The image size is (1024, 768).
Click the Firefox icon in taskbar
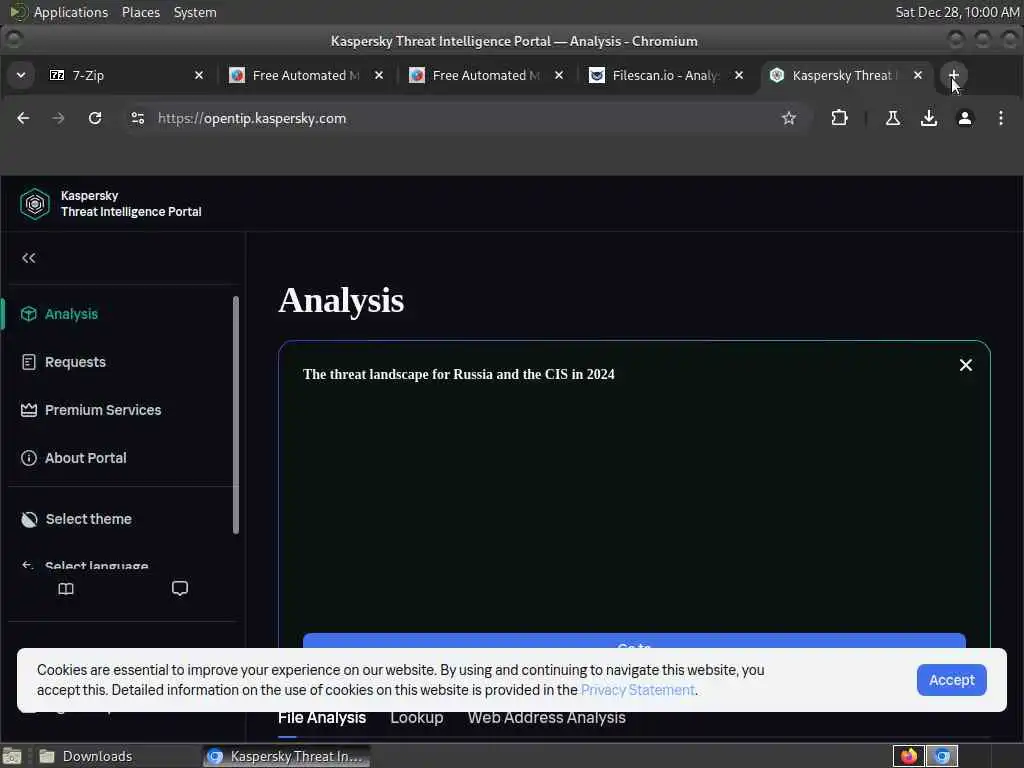pos(908,756)
